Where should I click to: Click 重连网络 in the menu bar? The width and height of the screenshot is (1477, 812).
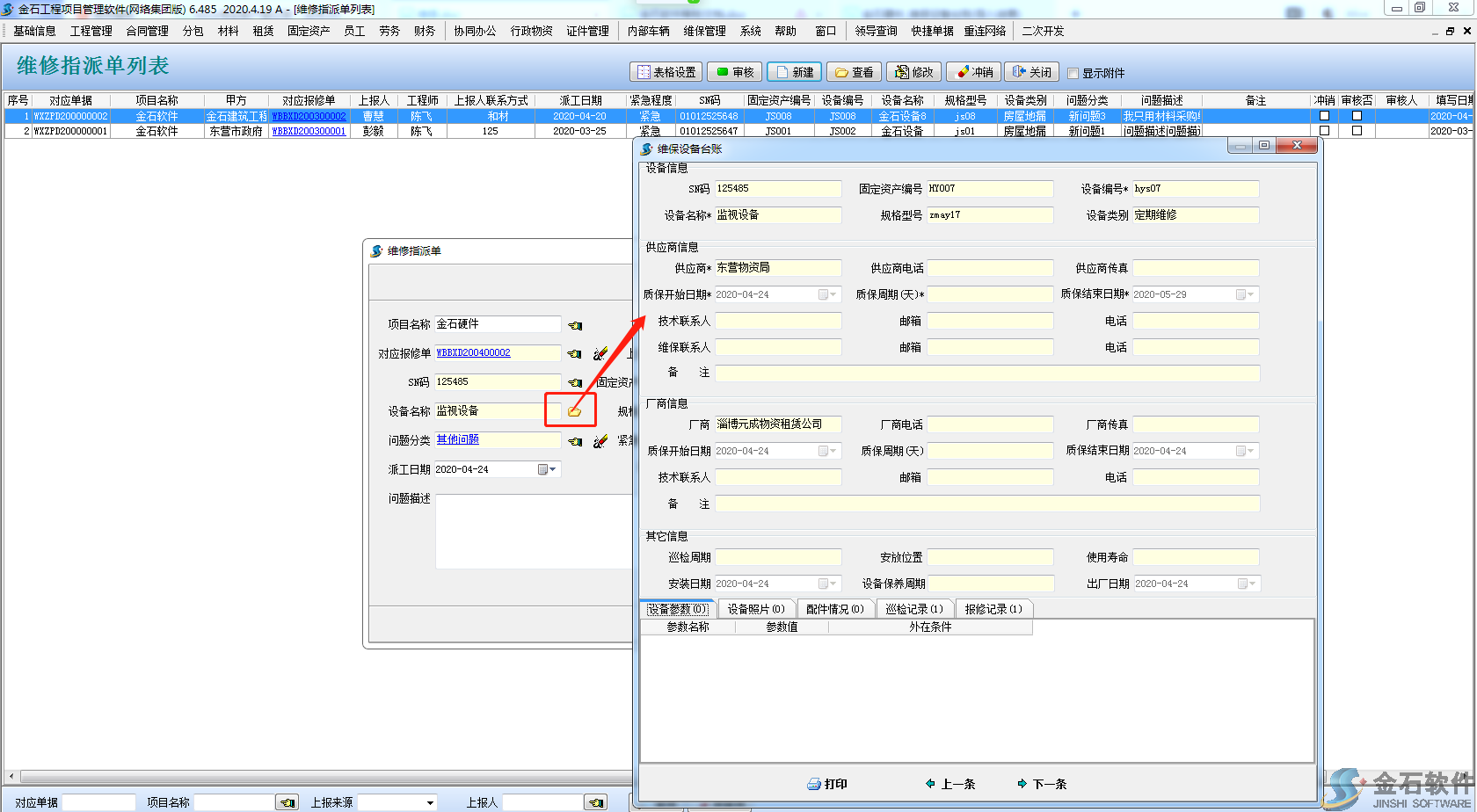tap(985, 31)
